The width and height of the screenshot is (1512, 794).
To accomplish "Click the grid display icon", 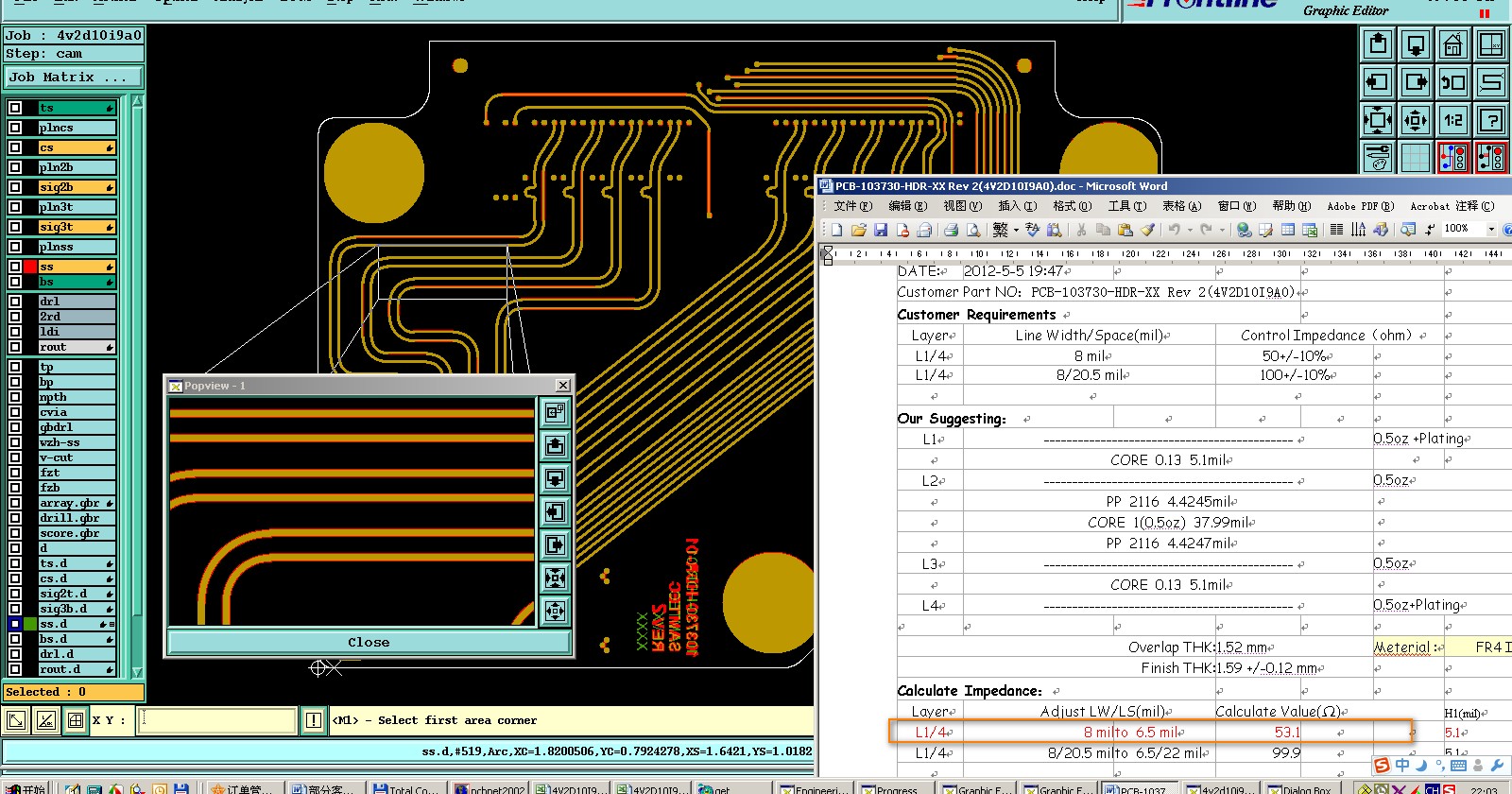I will 1416,158.
